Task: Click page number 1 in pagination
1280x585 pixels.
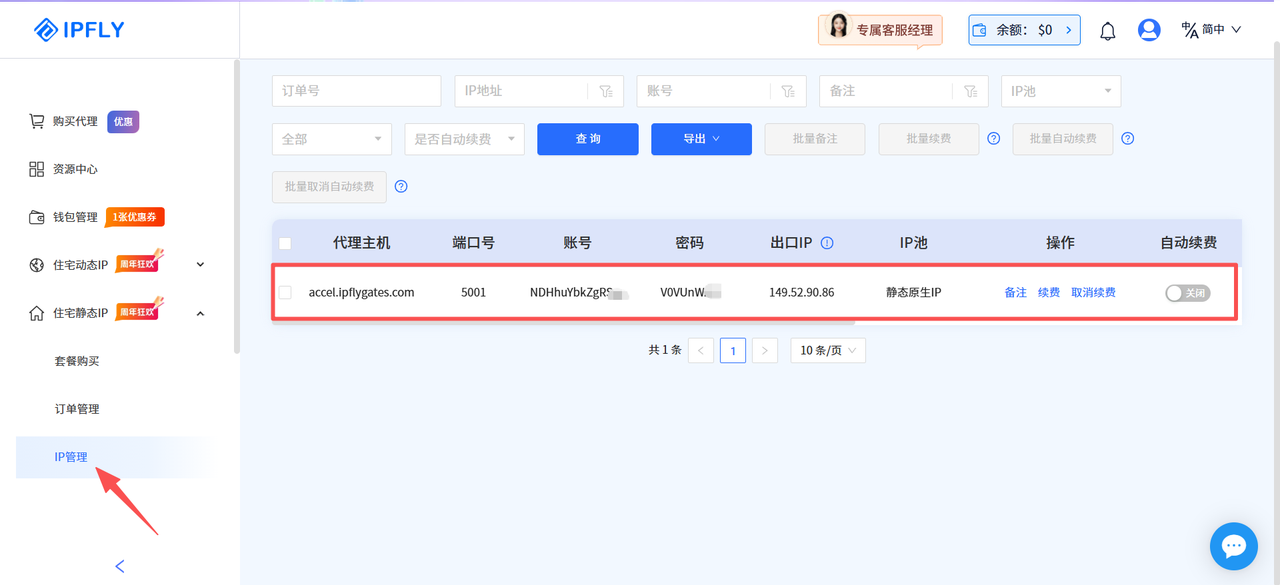Action: 733,350
